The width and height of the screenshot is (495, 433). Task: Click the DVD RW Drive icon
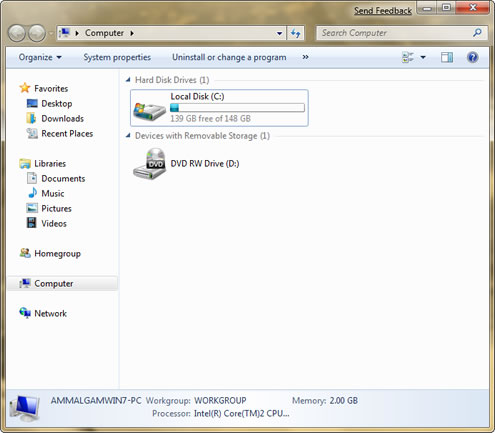[x=149, y=164]
